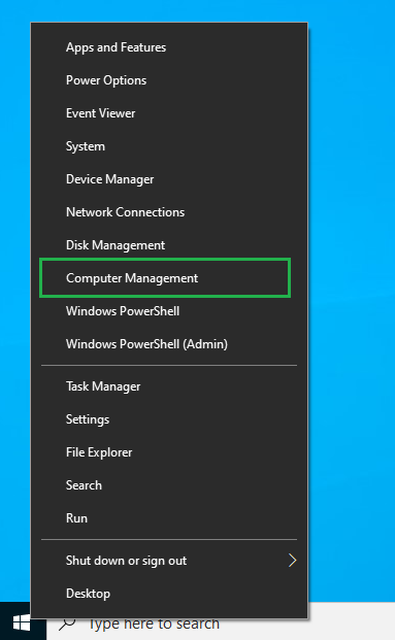
Task: Select Power Options from the menu
Action: tap(169, 80)
